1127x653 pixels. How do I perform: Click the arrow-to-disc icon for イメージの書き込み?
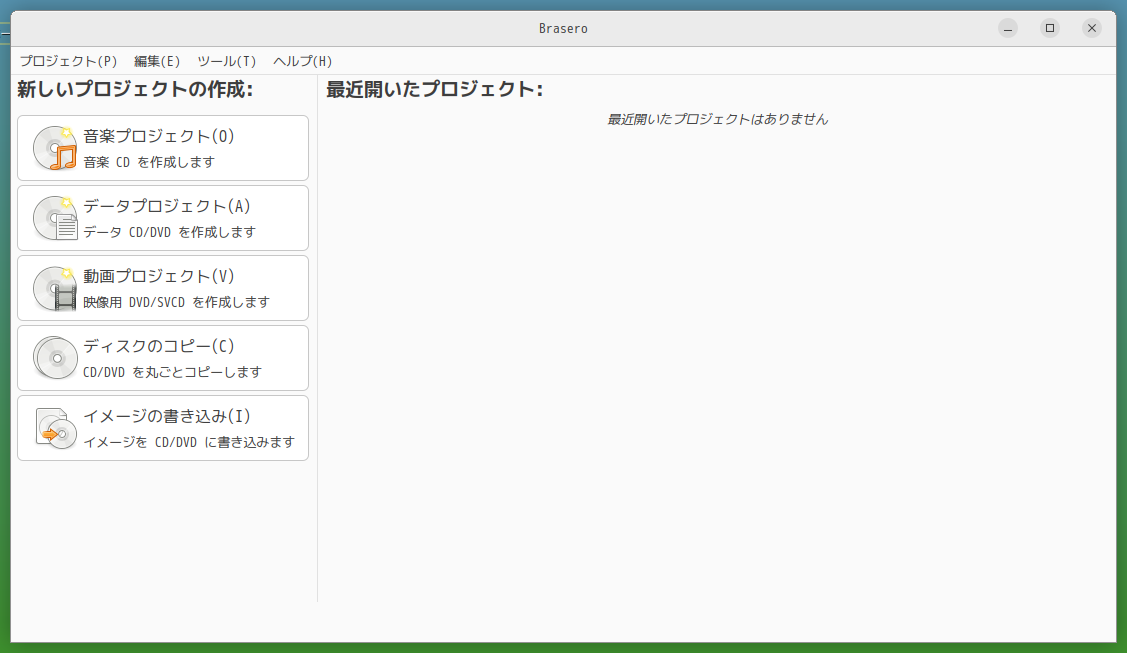click(54, 428)
